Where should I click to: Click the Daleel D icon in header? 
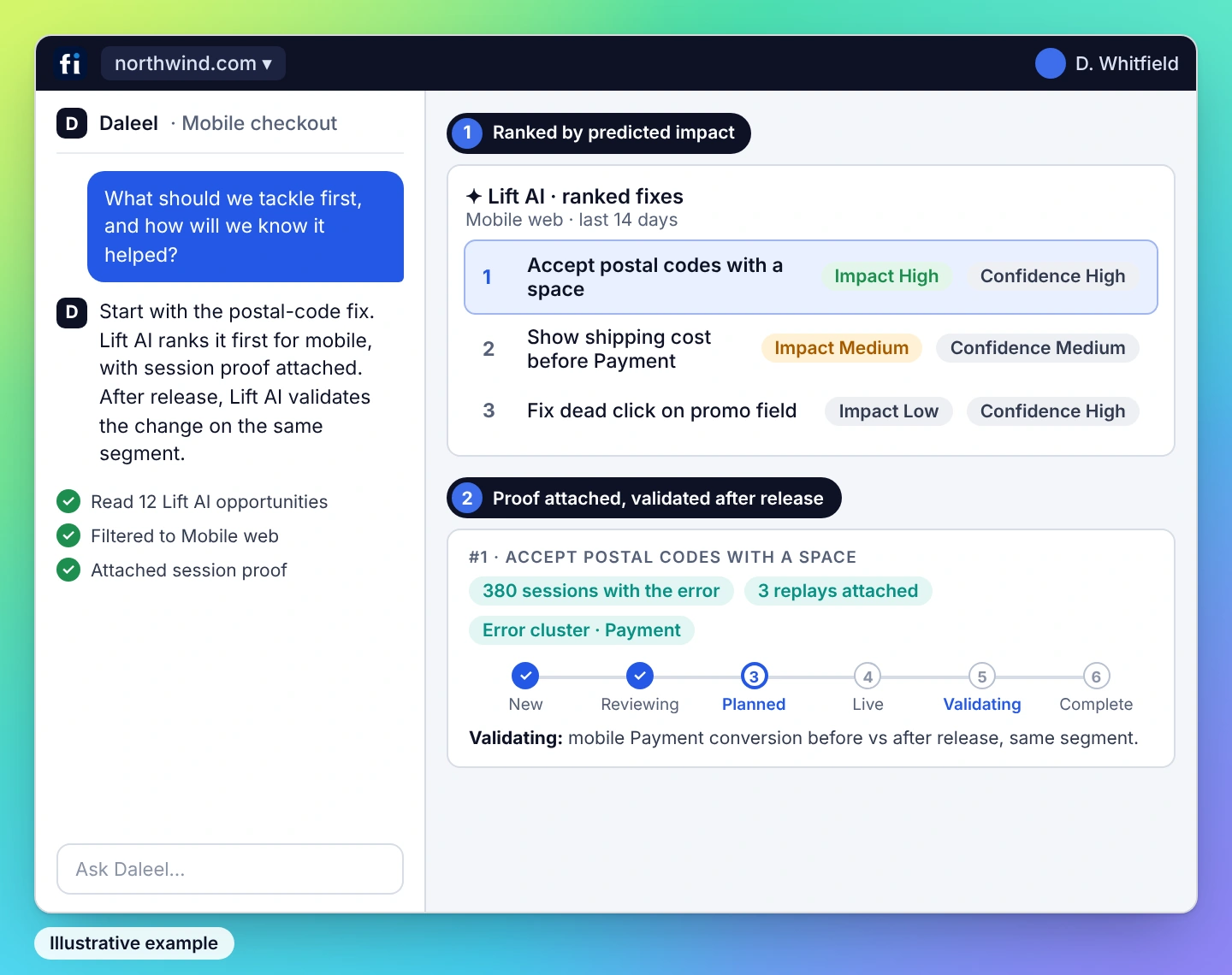click(x=72, y=123)
